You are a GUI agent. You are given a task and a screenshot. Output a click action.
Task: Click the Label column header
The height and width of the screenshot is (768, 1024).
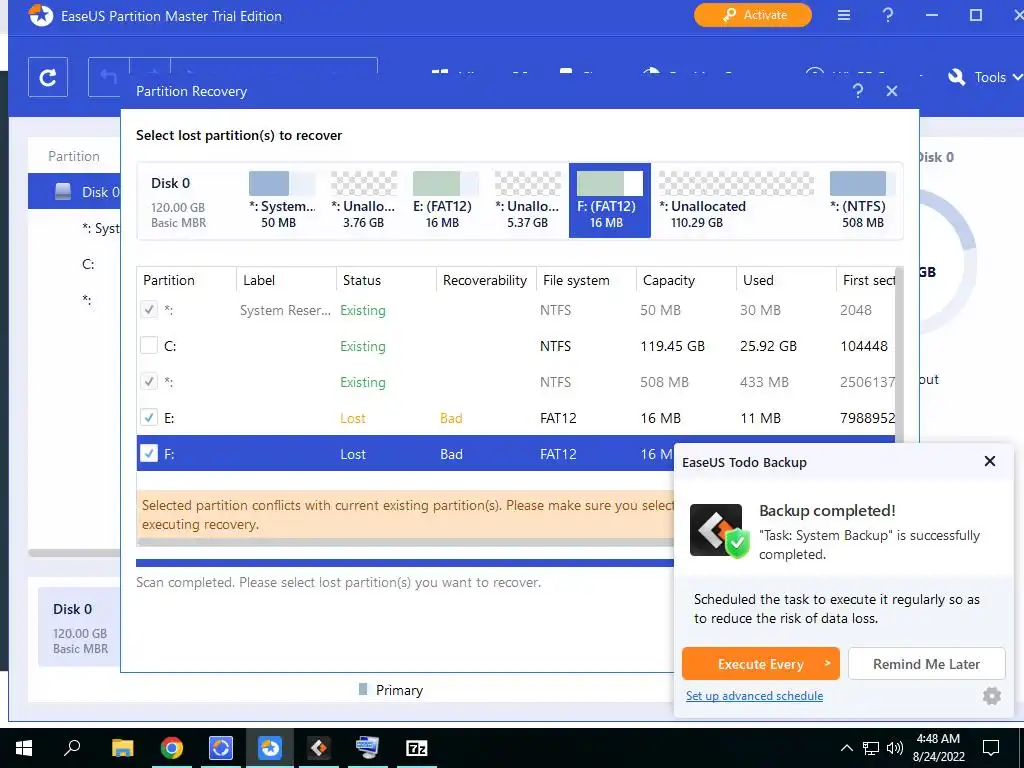[286, 280]
